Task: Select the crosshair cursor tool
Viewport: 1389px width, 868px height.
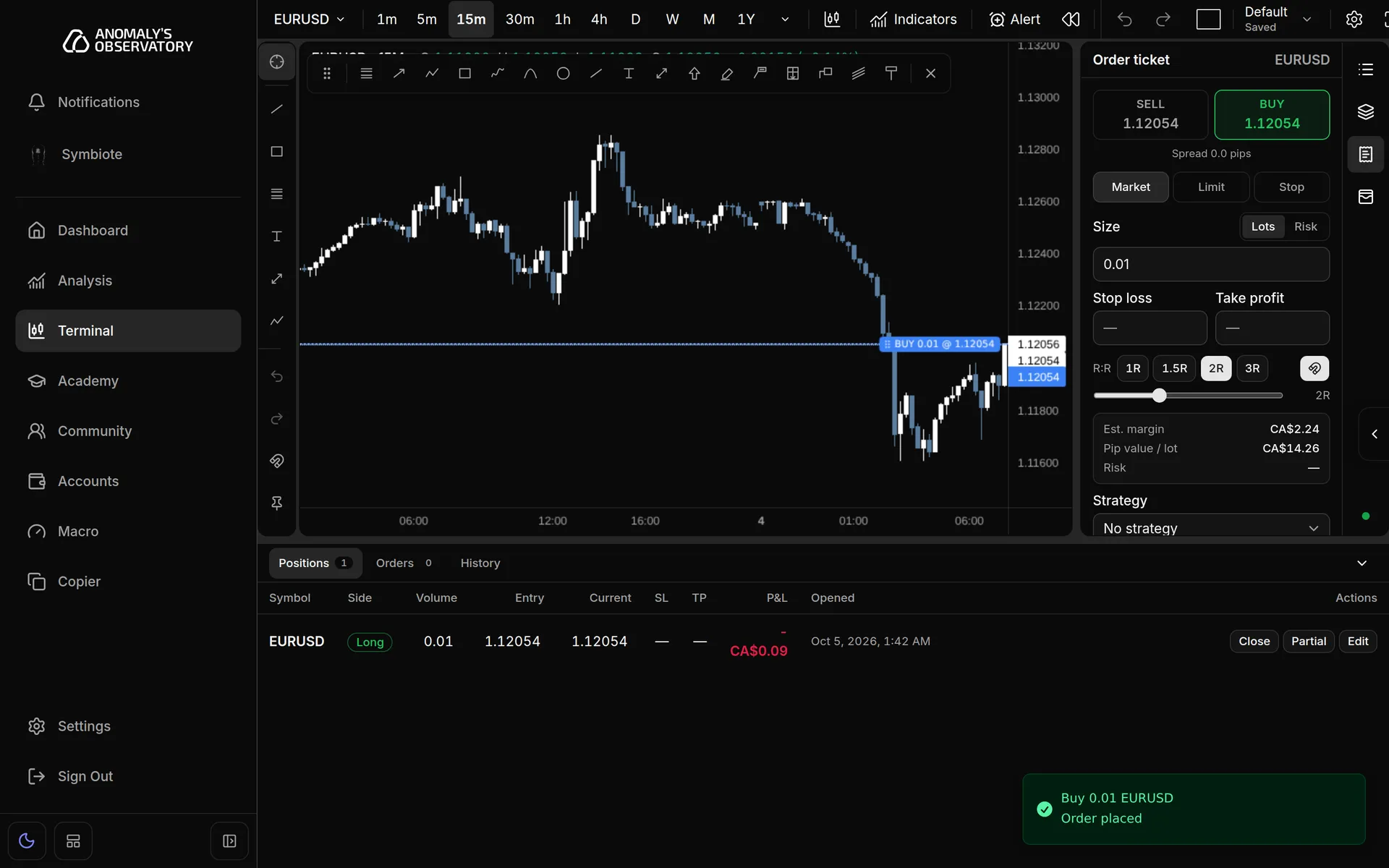Action: [x=276, y=62]
